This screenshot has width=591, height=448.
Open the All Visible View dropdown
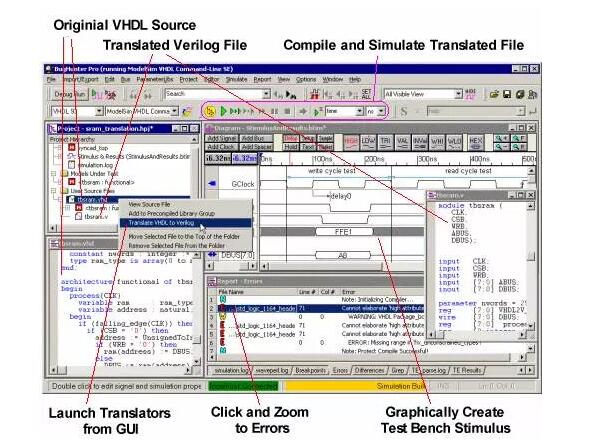point(423,94)
